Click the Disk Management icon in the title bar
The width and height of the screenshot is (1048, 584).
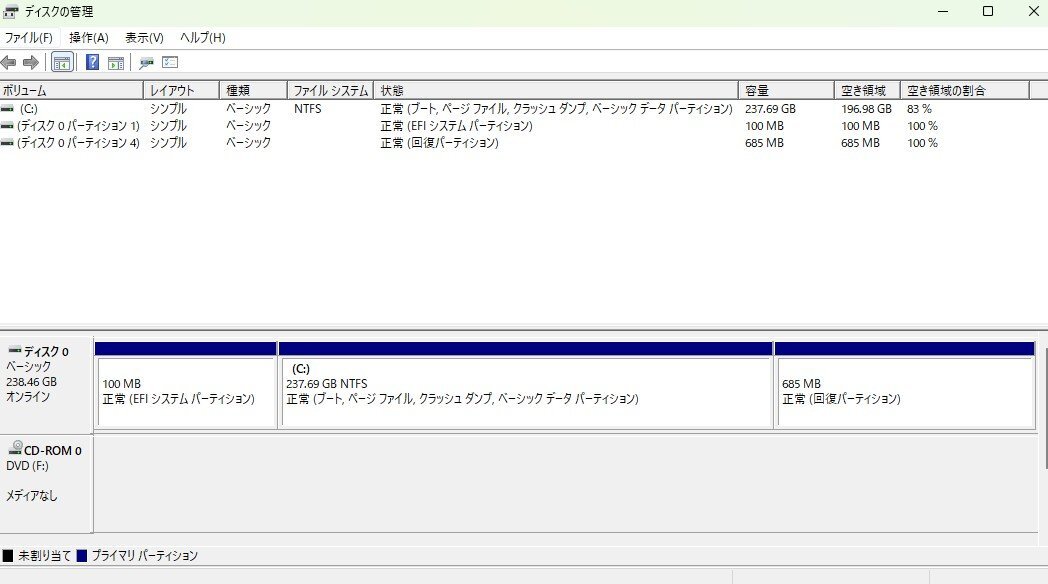click(10, 12)
